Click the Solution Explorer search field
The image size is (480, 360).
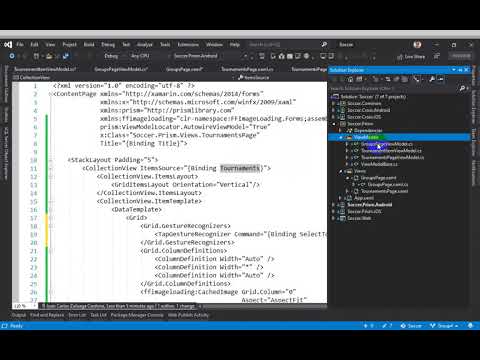pyautogui.click(x=393, y=89)
